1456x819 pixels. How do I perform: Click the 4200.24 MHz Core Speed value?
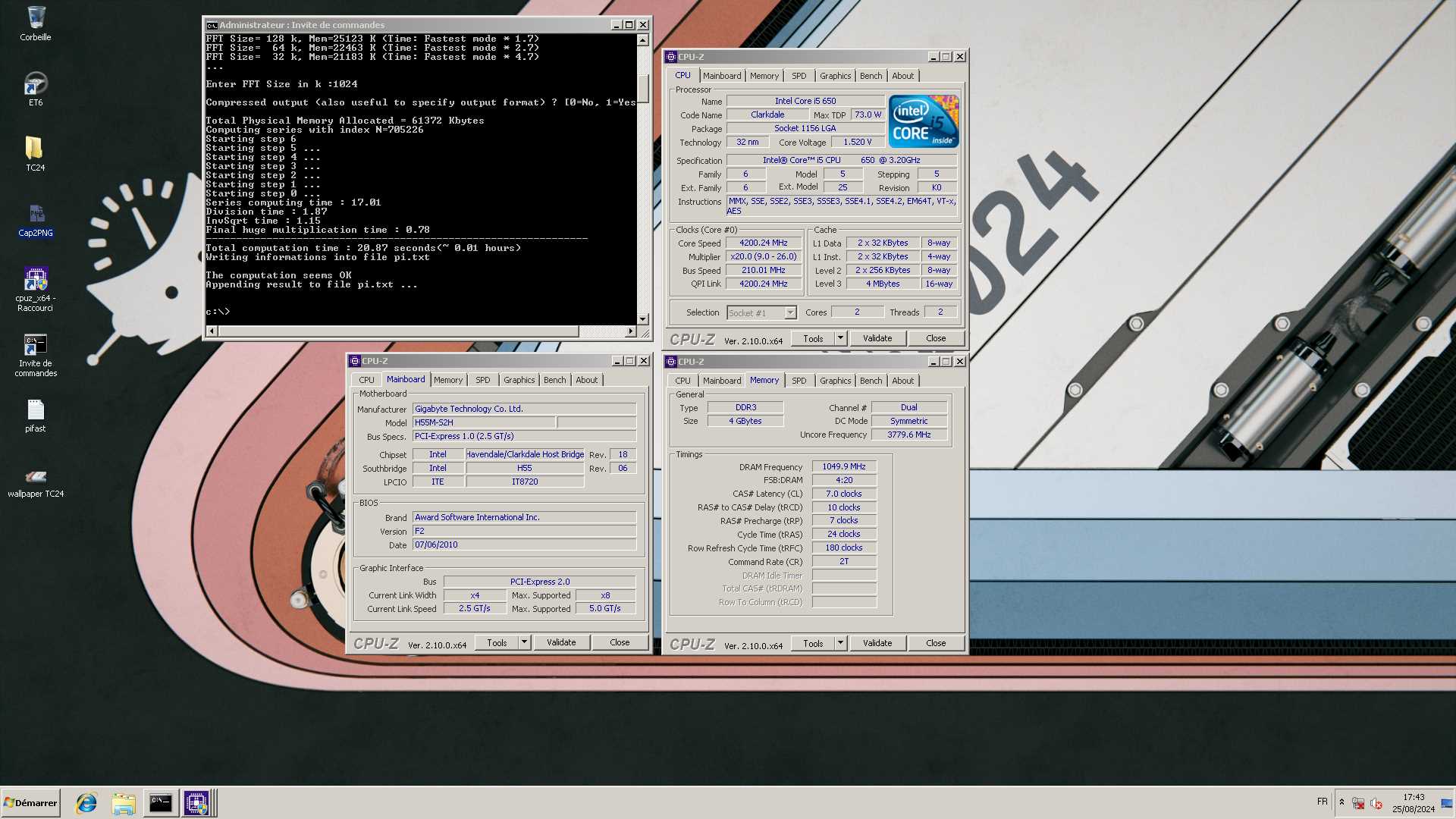click(x=764, y=243)
